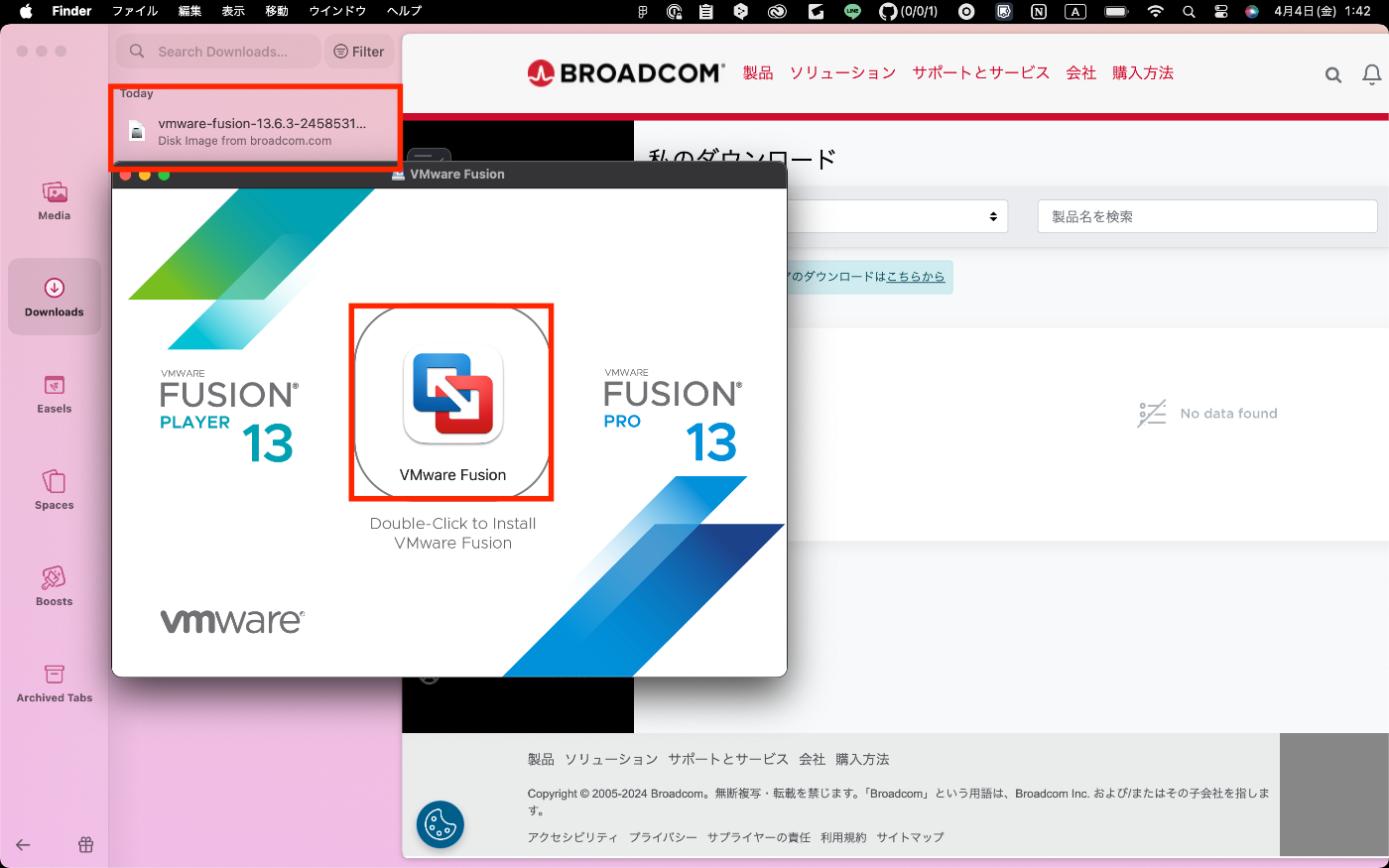Open the 移動 menu
The width and height of the screenshot is (1389, 868).
[x=277, y=11]
